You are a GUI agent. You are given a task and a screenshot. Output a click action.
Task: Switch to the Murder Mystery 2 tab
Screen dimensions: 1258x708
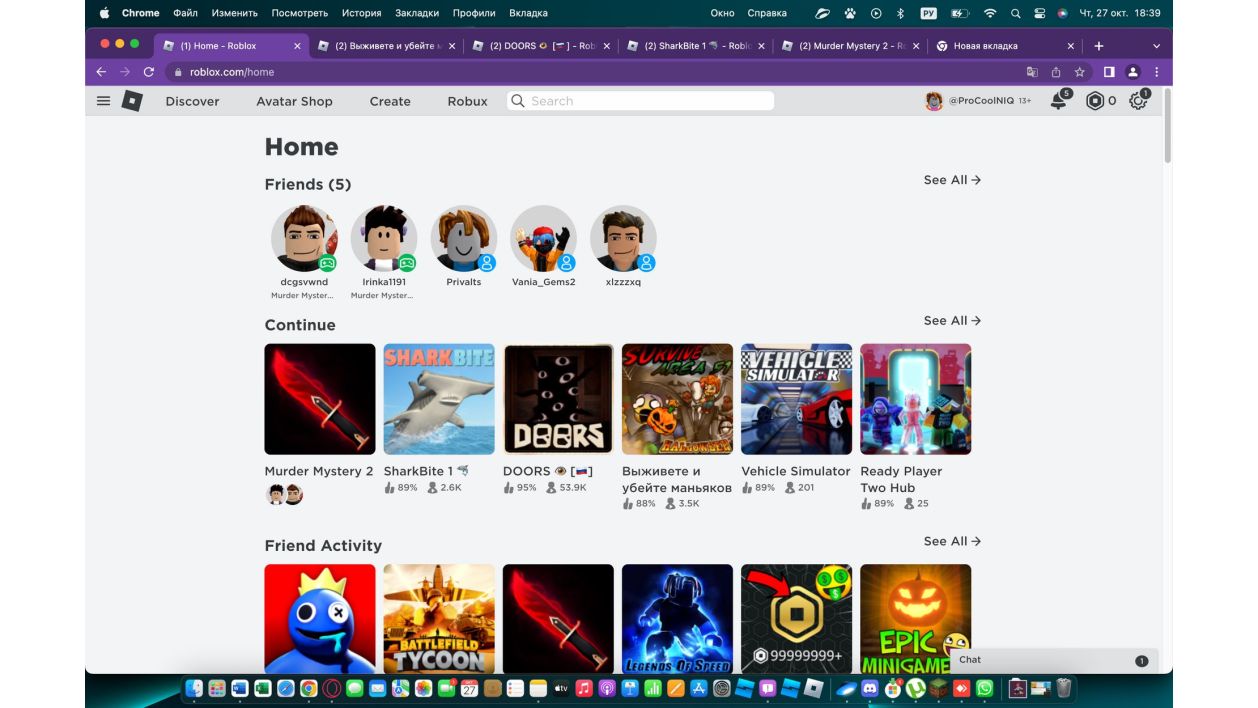850,46
